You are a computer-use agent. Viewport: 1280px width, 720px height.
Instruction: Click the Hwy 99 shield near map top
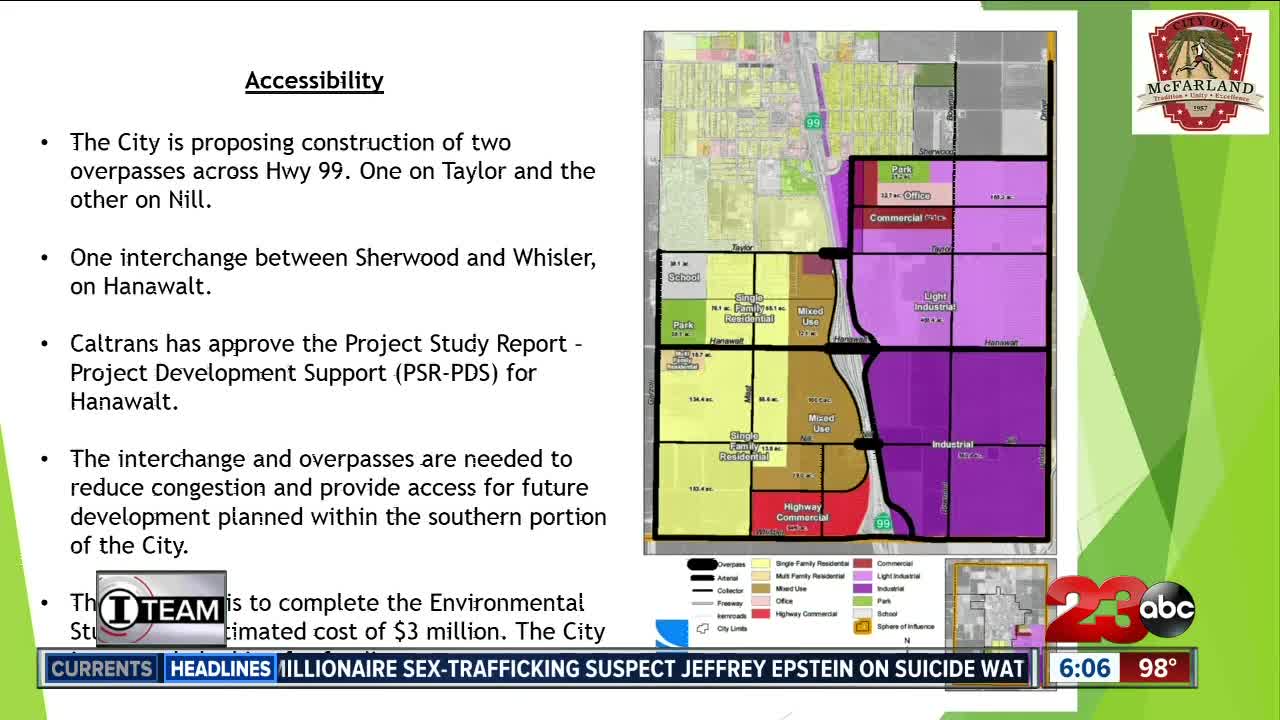813,122
